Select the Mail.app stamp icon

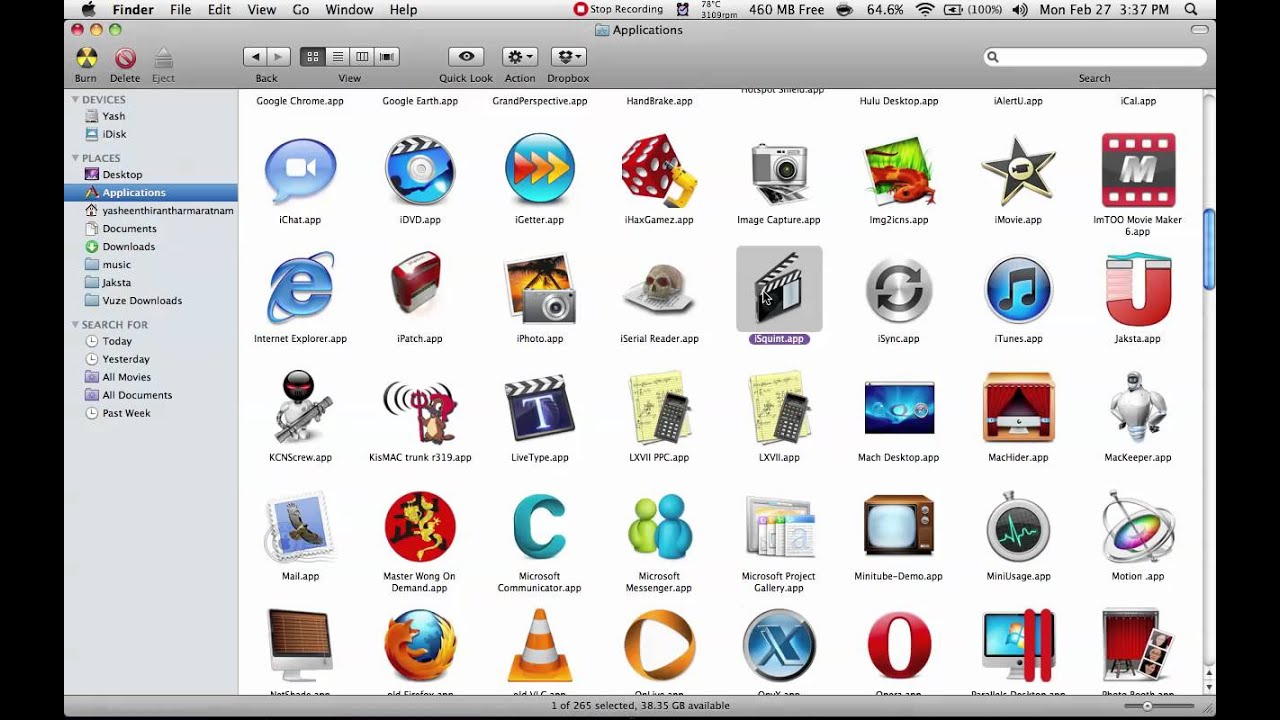[300, 527]
